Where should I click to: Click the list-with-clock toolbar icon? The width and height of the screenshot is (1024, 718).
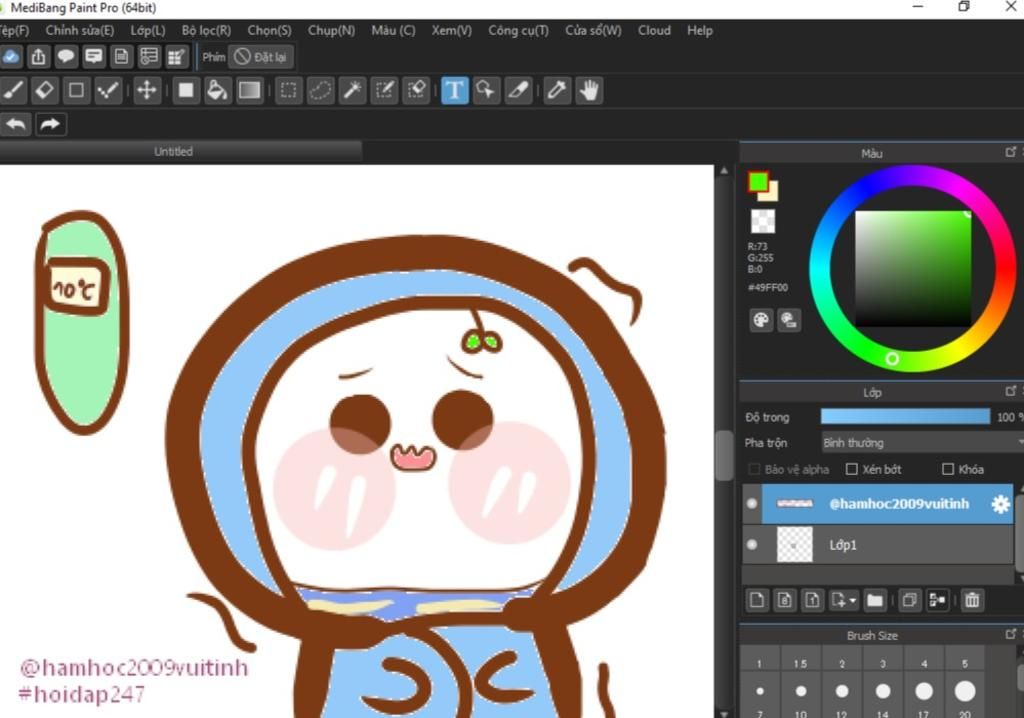tap(149, 57)
